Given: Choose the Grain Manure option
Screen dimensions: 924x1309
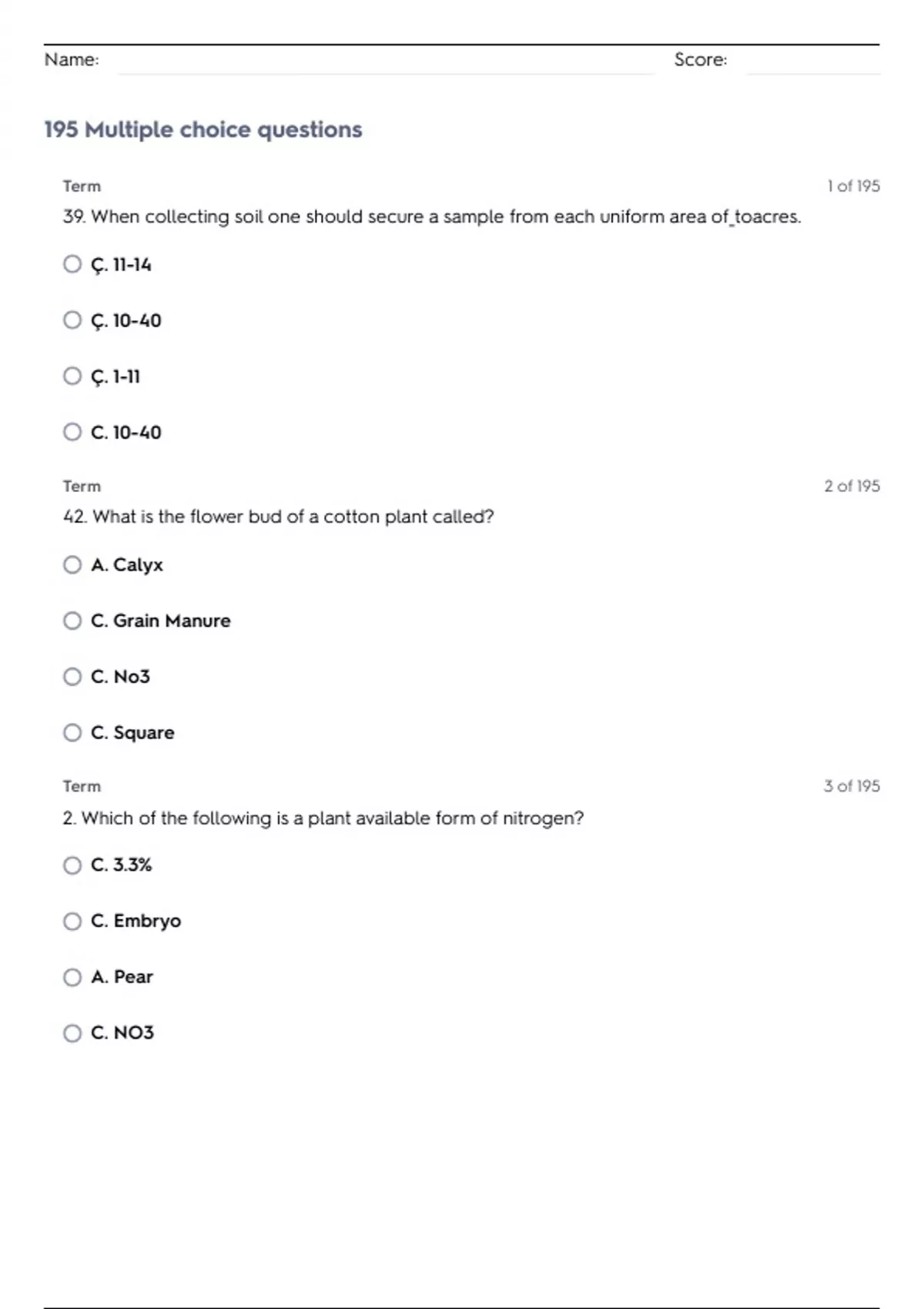Looking at the screenshot, I should click(x=72, y=621).
